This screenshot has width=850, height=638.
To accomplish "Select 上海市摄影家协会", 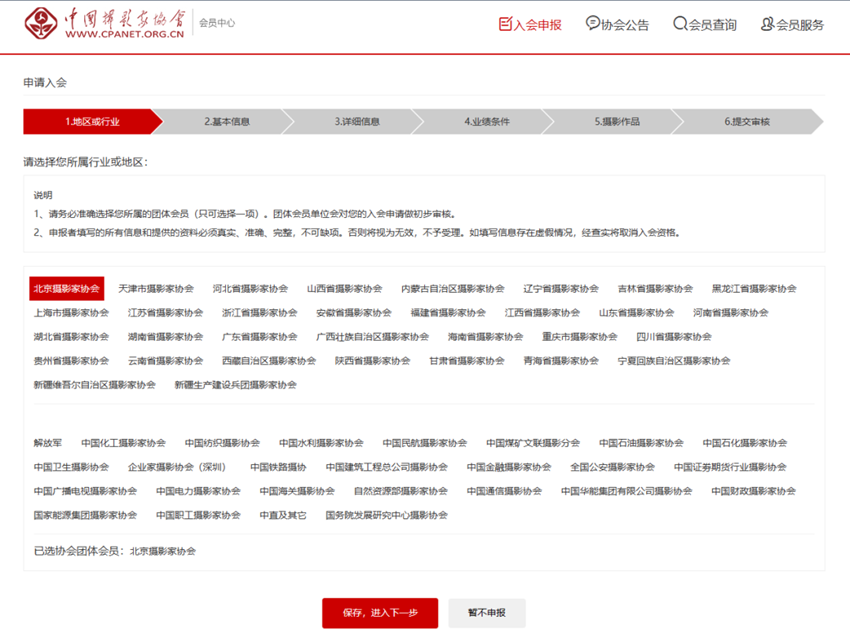I will point(72,313).
